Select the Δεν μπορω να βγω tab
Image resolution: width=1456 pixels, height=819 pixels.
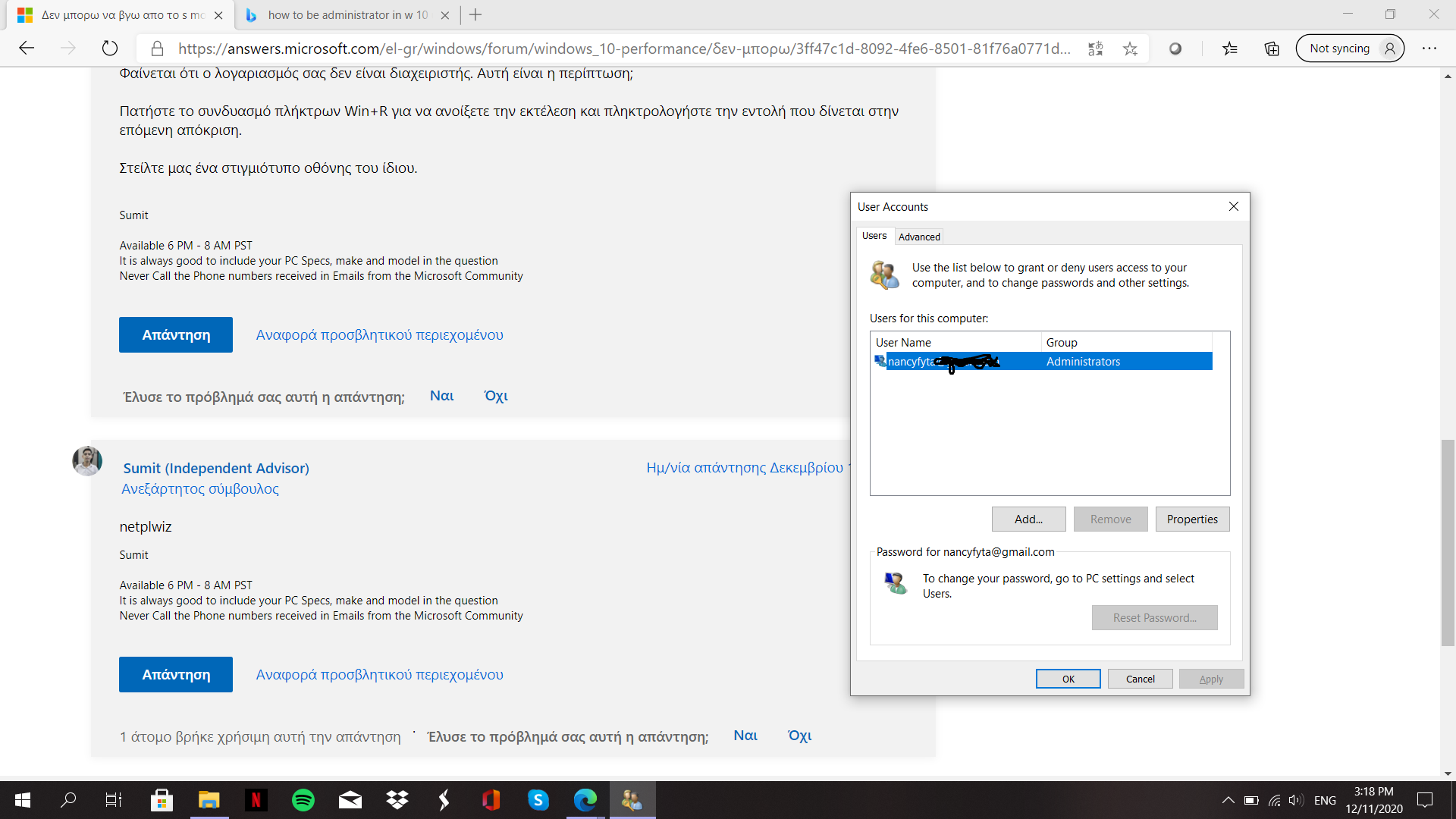click(121, 15)
